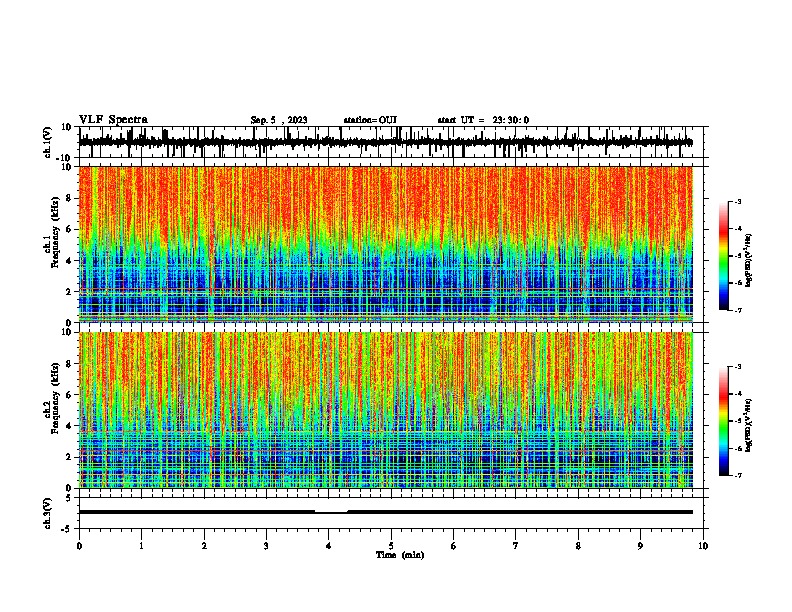This screenshot has height=612, width=792.
Task: Click the "4" kHz tick of ch.2 spectrogram
Action: pyautogui.click(x=70, y=426)
